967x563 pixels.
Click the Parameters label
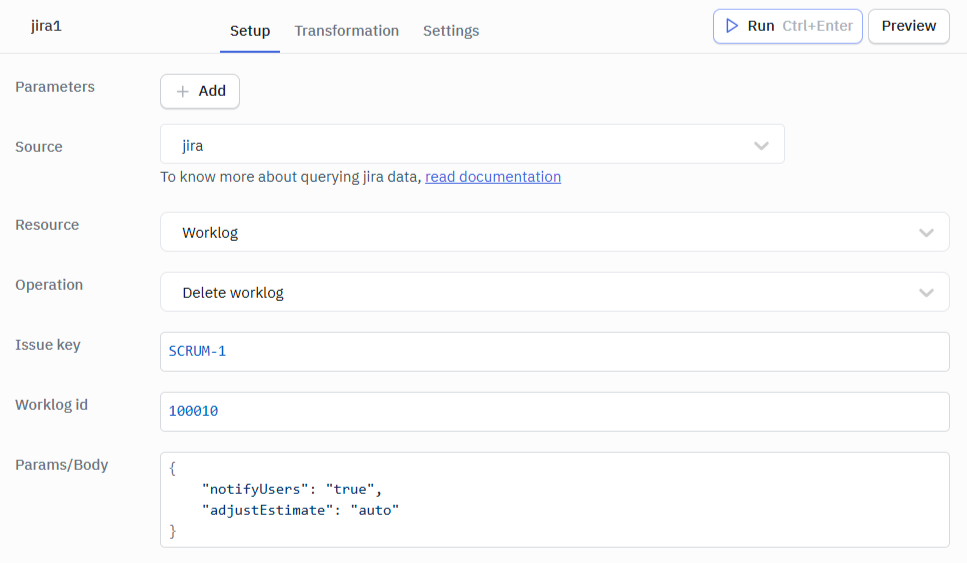tap(55, 87)
